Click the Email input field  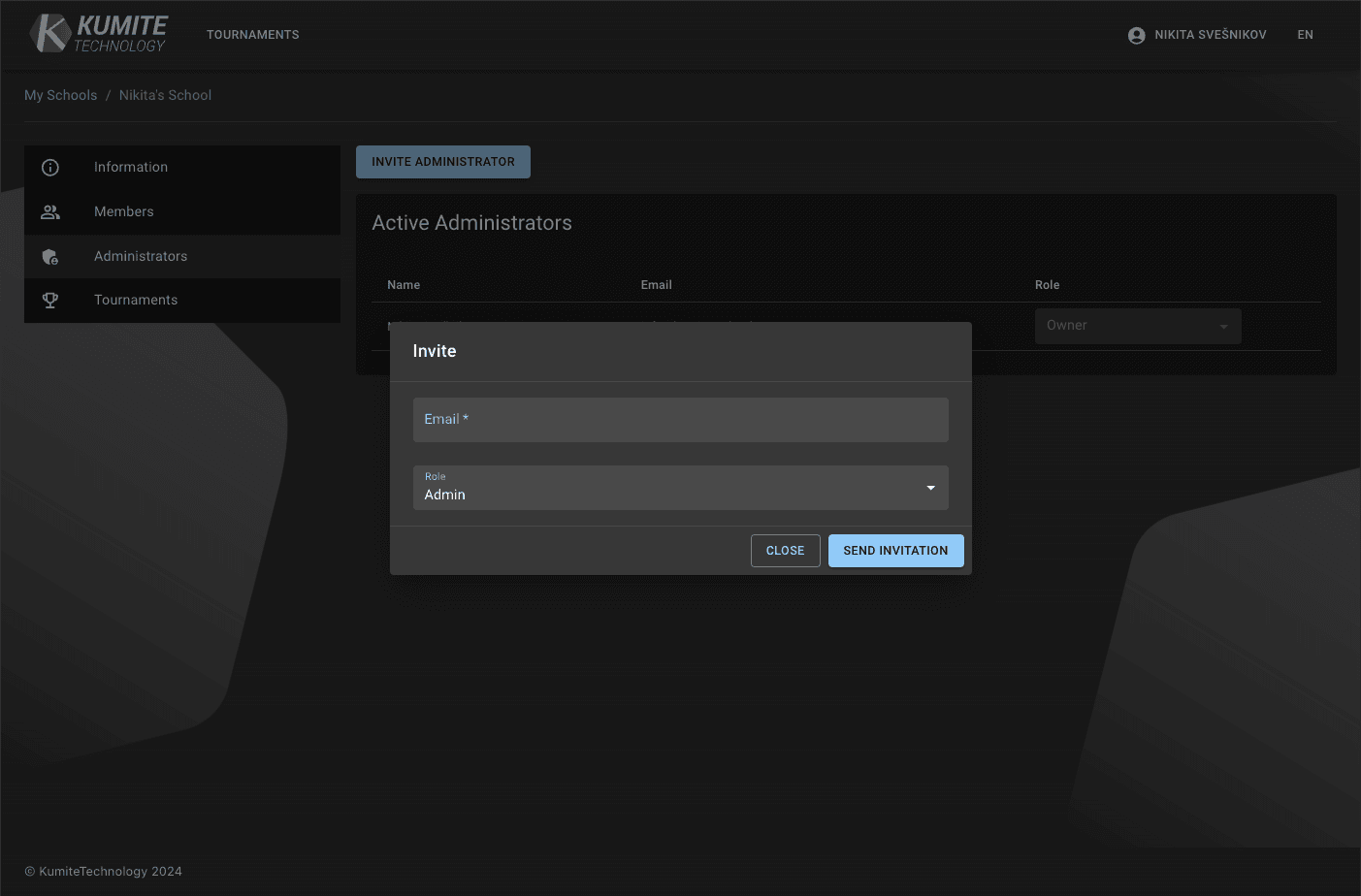click(680, 419)
